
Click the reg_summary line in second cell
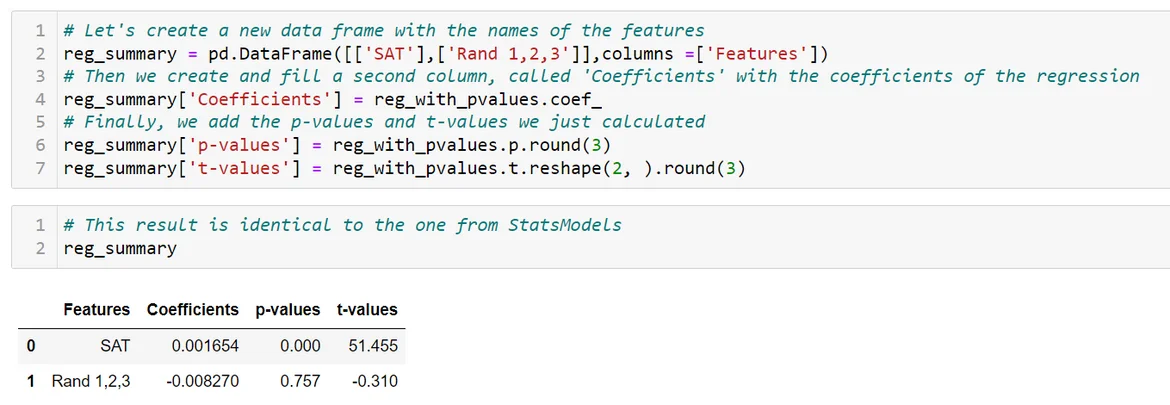click(x=119, y=248)
